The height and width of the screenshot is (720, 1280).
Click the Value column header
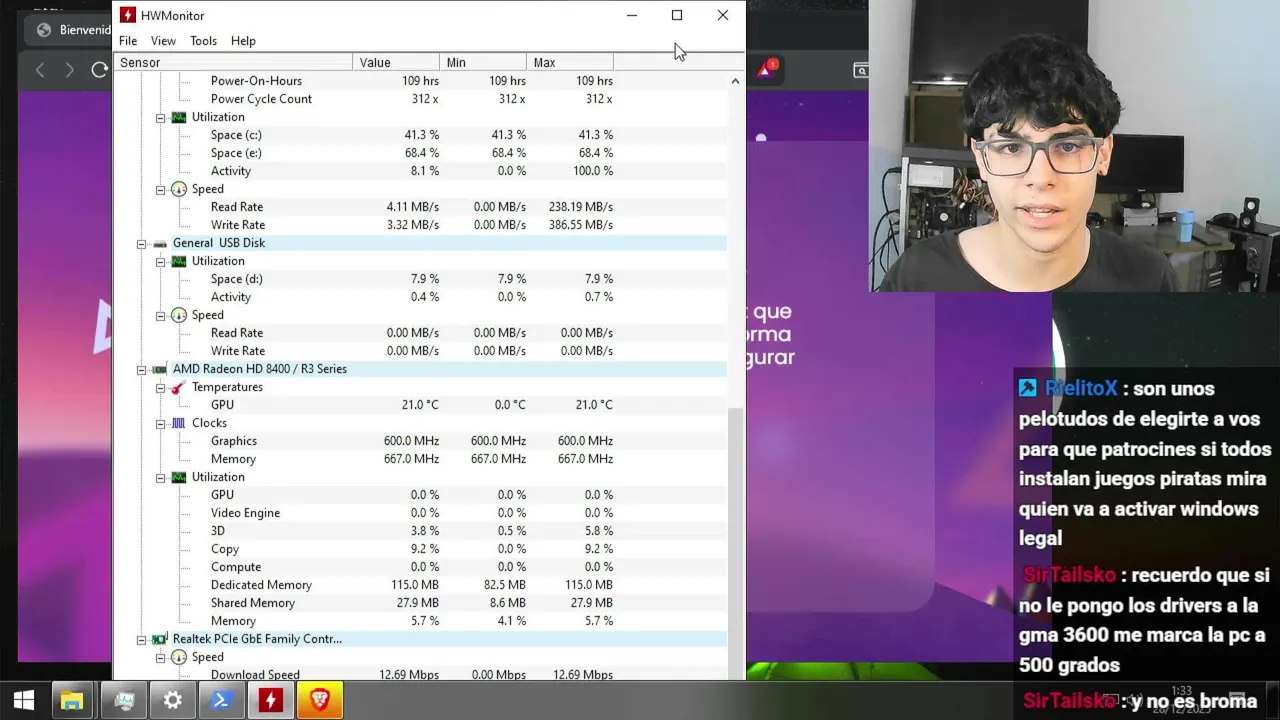(396, 62)
